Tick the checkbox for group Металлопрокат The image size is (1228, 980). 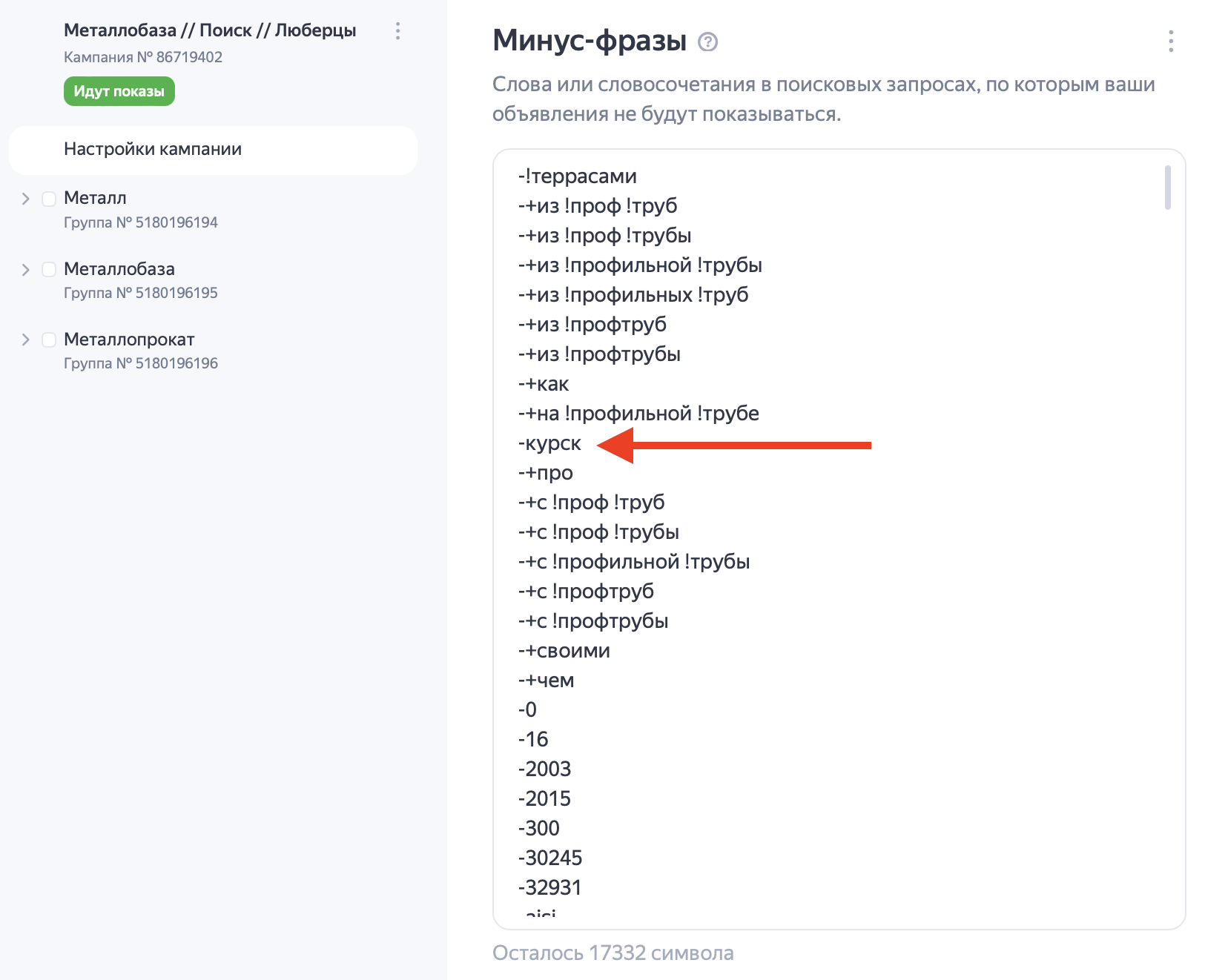coord(49,340)
